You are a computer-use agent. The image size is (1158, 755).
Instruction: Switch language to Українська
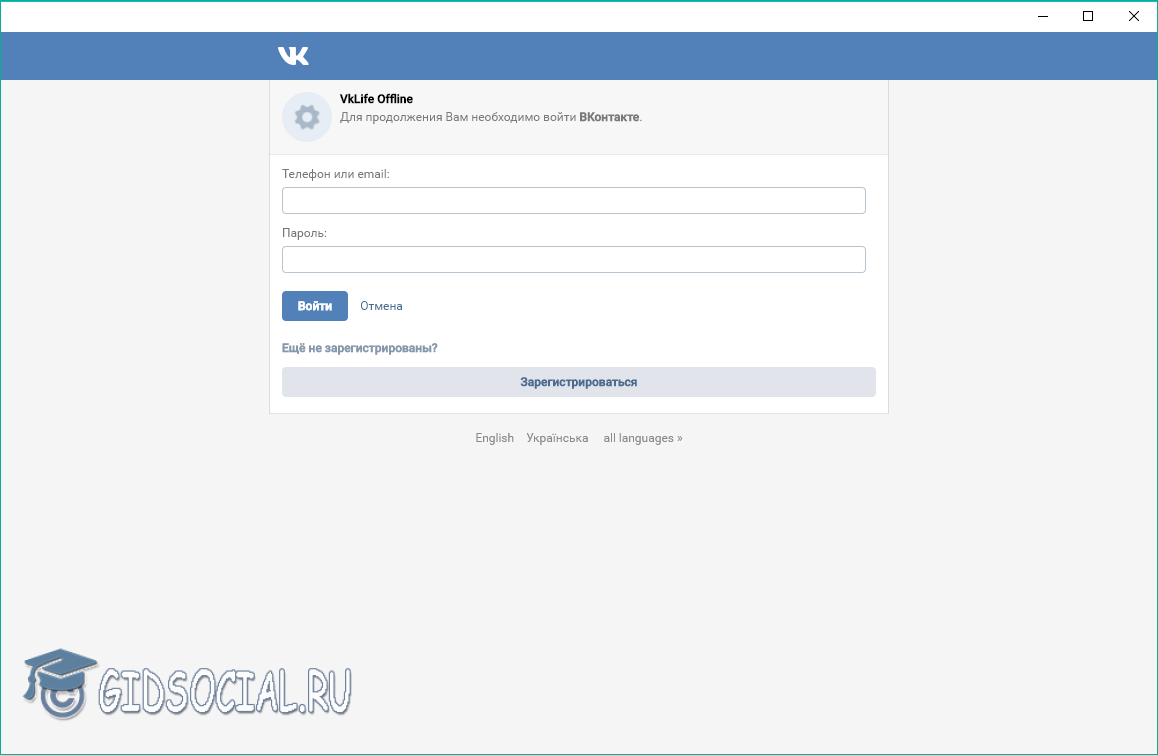tap(557, 438)
